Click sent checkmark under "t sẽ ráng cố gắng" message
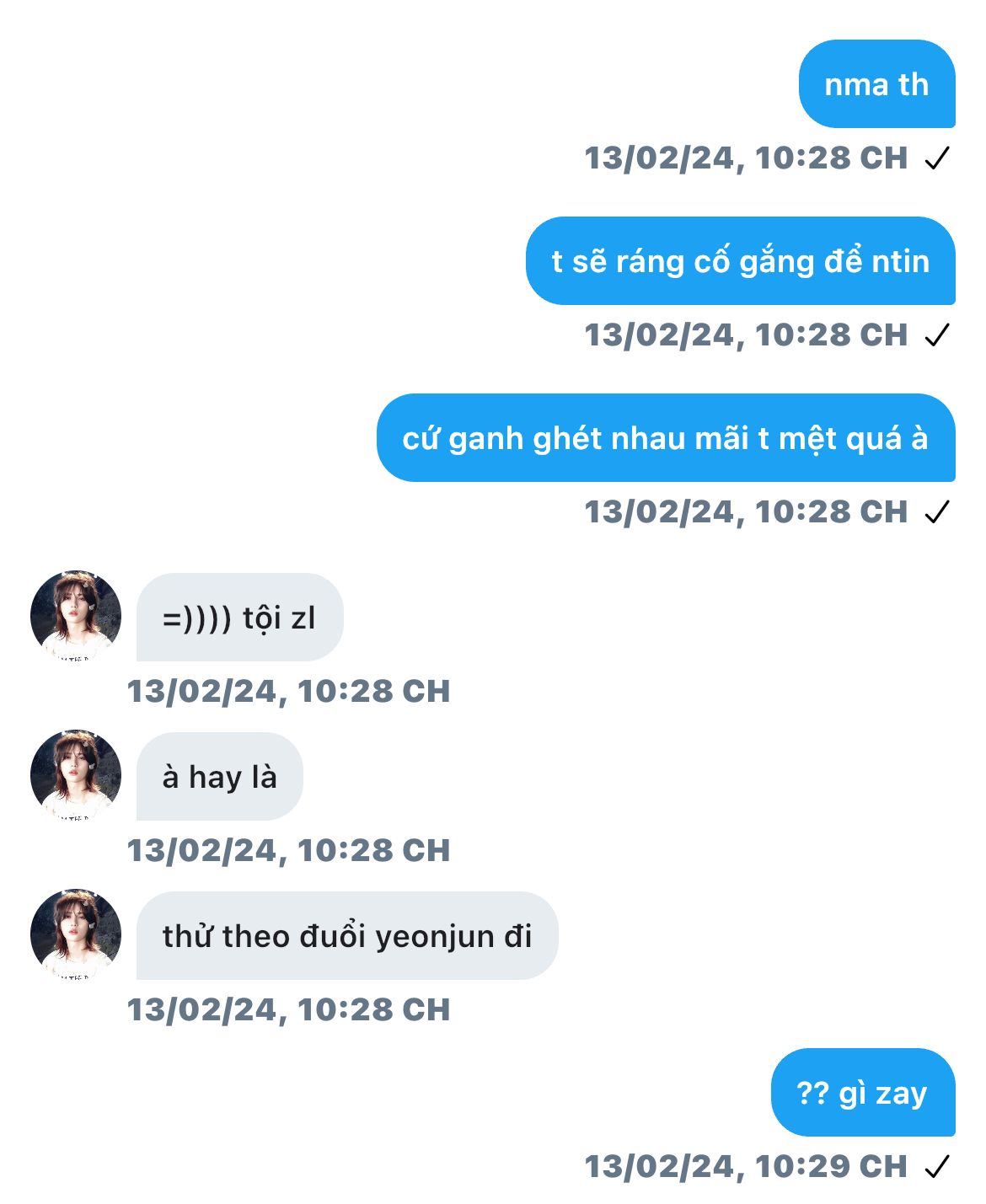This screenshot has width=986, height=1204. [937, 334]
